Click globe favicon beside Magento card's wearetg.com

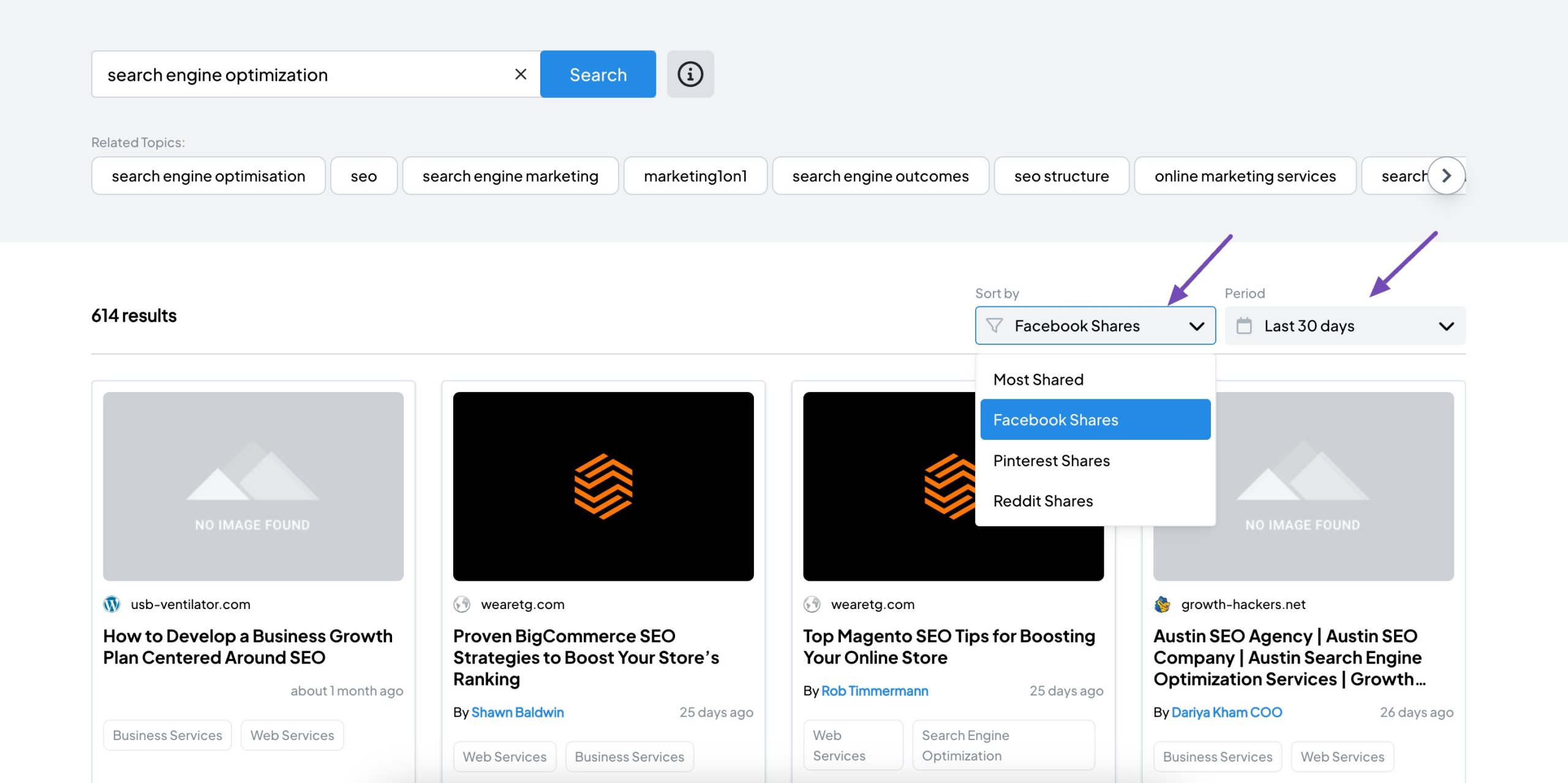(812, 605)
